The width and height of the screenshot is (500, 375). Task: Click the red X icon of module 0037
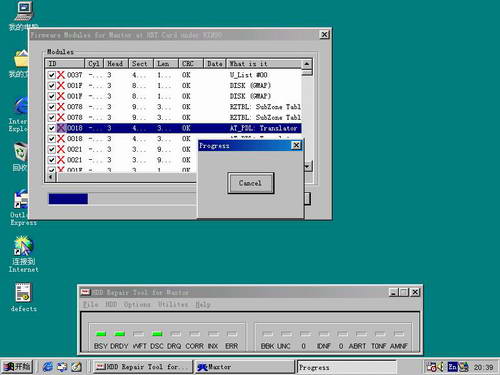click(x=61, y=75)
